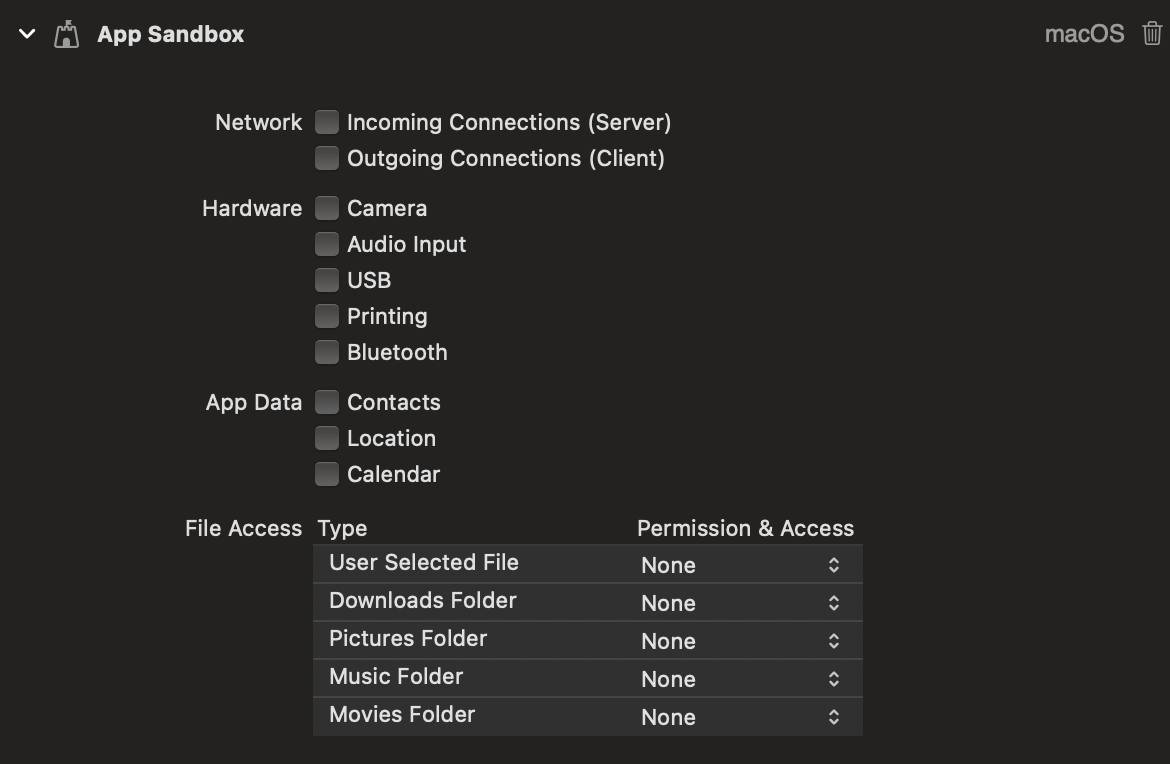Change Pictures Folder access popup
1170x764 pixels.
[x=742, y=641]
